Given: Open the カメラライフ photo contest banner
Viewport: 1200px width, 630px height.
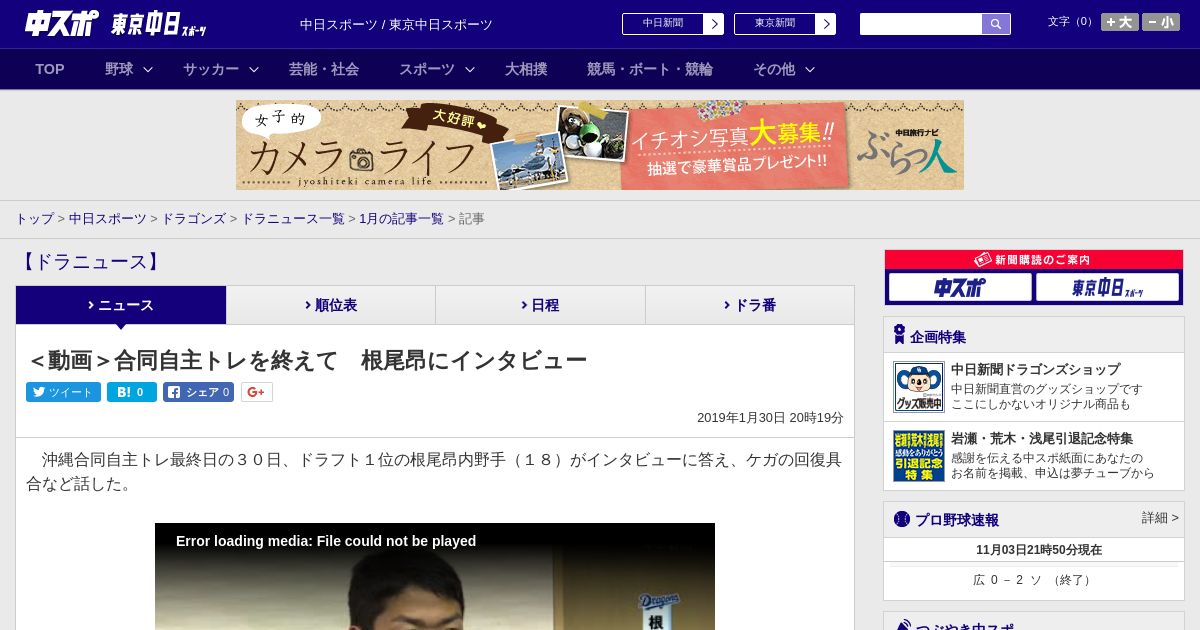Looking at the screenshot, I should pyautogui.click(x=600, y=145).
